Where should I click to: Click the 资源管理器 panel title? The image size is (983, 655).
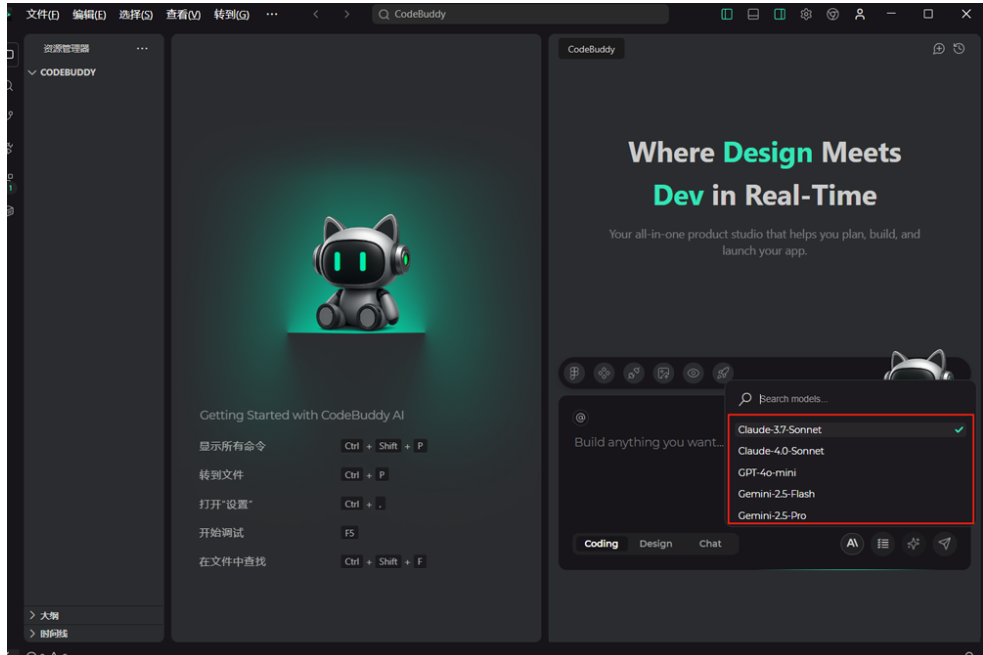(x=66, y=48)
